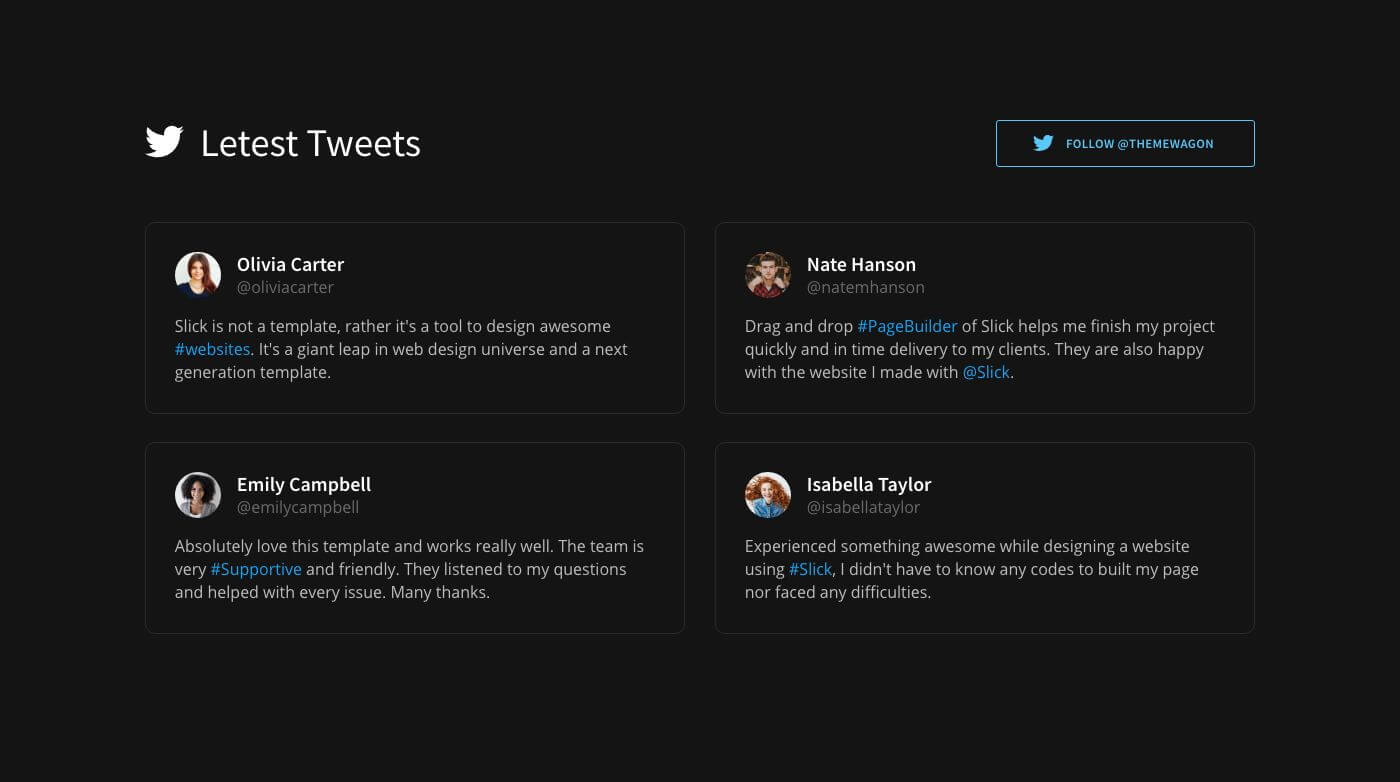This screenshot has width=1400, height=782.
Task: Follow the @Slick mention link
Action: click(x=986, y=372)
